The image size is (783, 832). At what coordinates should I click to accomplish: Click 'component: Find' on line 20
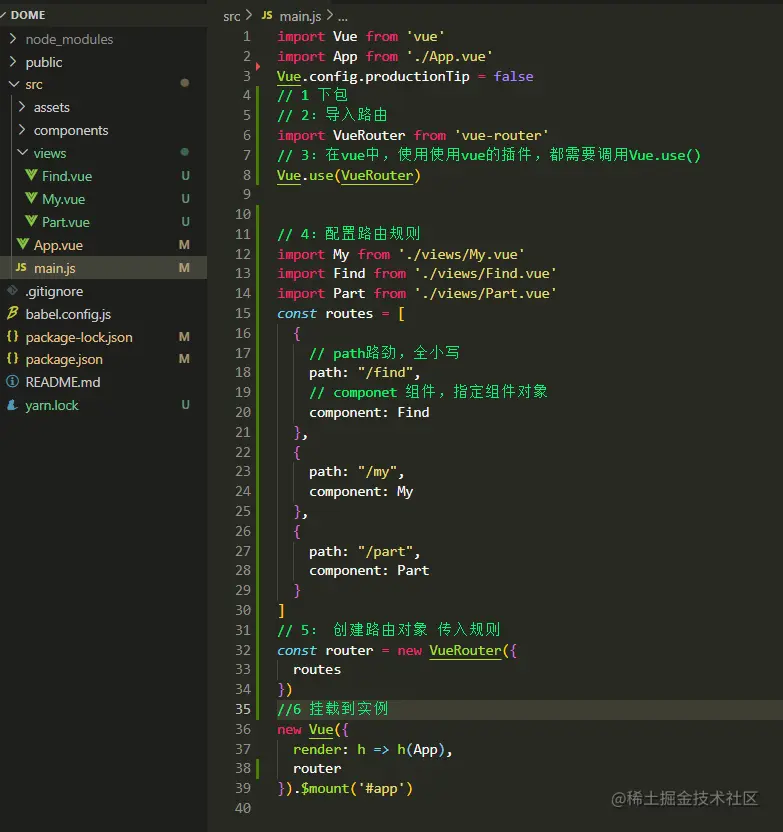click(x=369, y=412)
